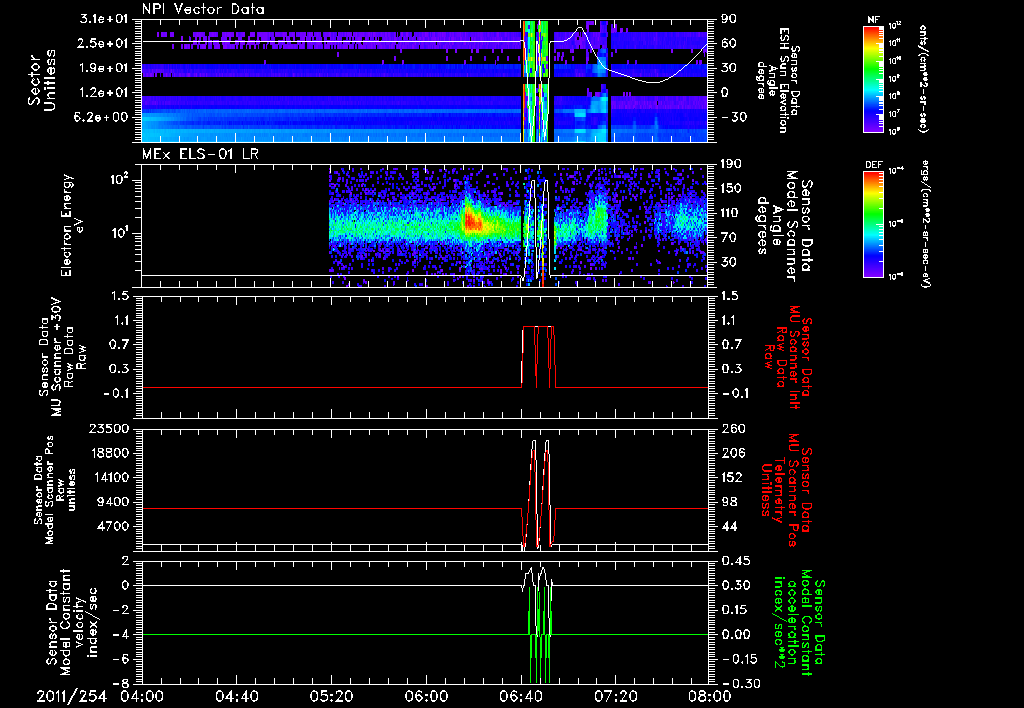Select the 'NPI Vector Data' panel title
Screen dimensions: 1024x708
pos(203,9)
